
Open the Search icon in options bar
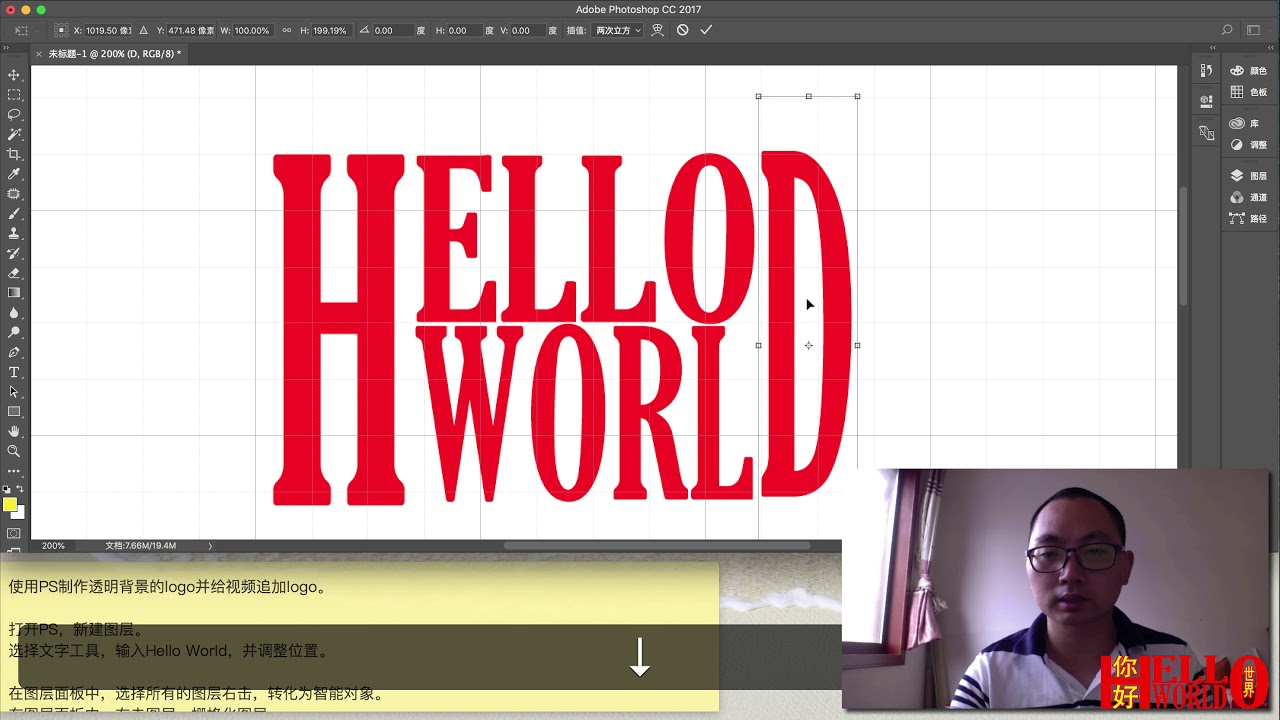(x=1227, y=30)
